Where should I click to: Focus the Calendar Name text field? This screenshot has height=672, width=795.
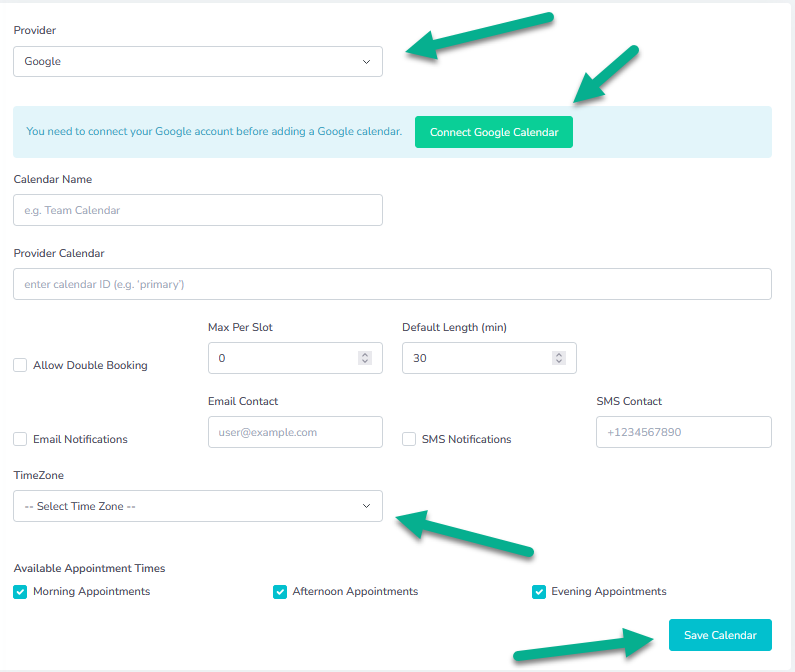tap(197, 210)
